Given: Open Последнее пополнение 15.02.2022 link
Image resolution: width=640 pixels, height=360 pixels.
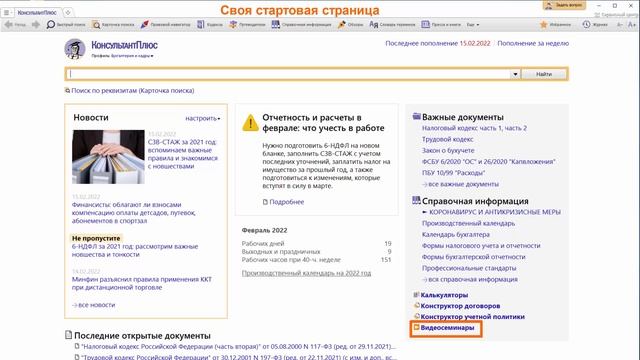Looking at the screenshot, I should tap(438, 43).
